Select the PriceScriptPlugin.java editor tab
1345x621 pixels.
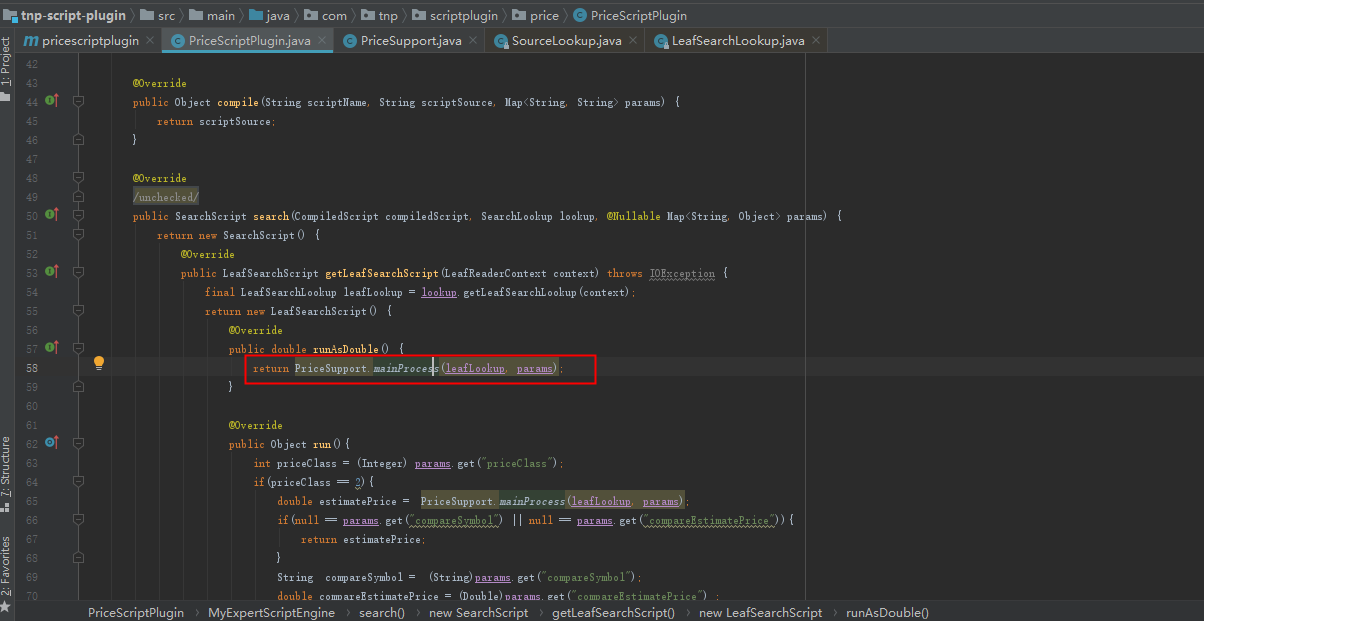point(249,41)
